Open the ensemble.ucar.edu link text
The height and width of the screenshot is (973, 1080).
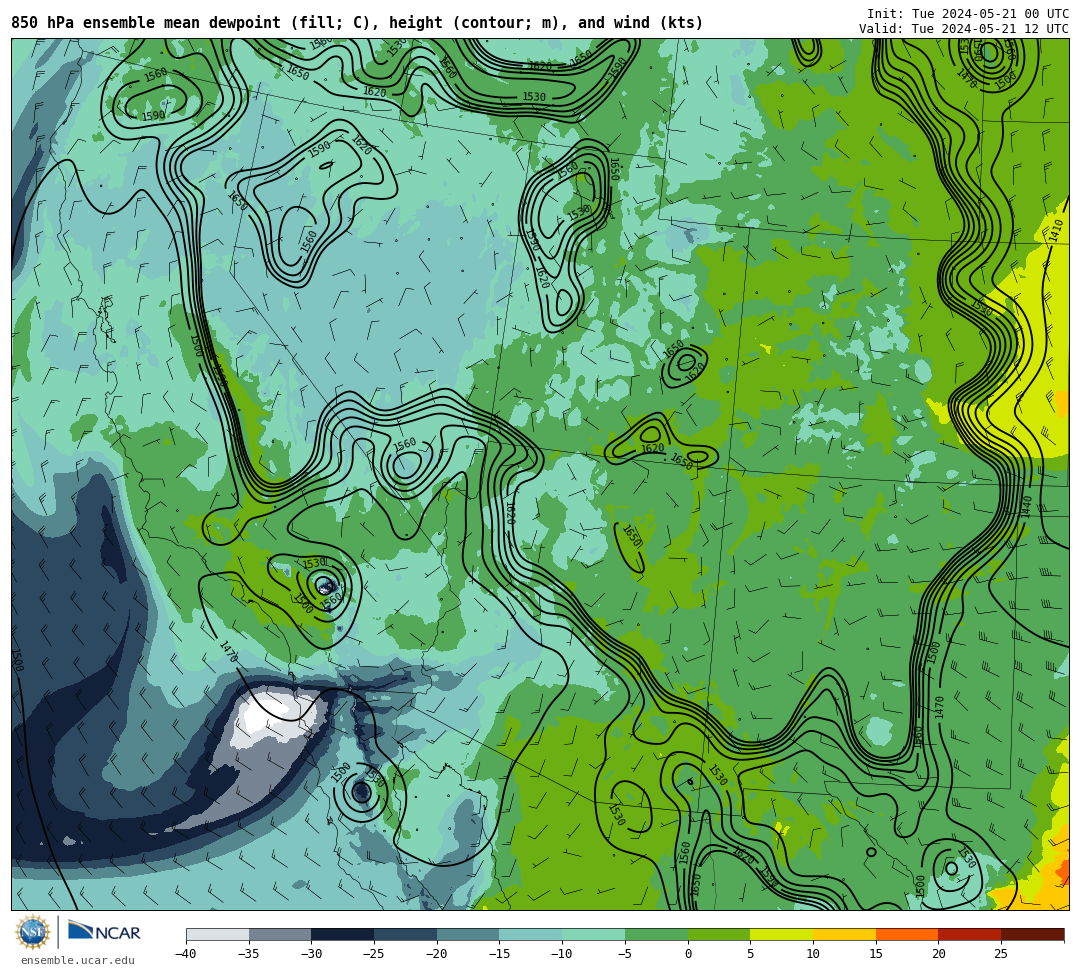[77, 960]
